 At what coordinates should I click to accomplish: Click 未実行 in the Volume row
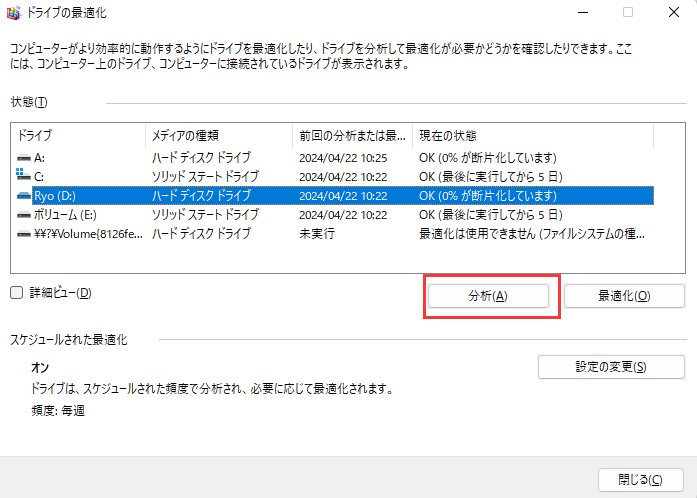(x=317, y=234)
